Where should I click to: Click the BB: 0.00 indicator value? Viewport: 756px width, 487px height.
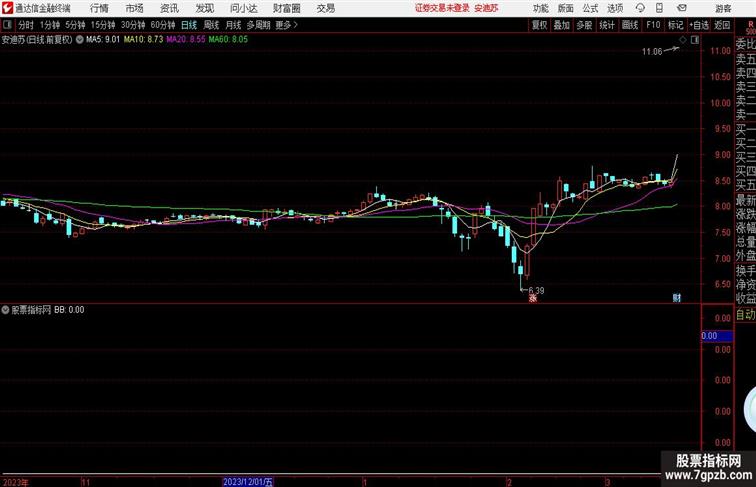[x=69, y=310]
